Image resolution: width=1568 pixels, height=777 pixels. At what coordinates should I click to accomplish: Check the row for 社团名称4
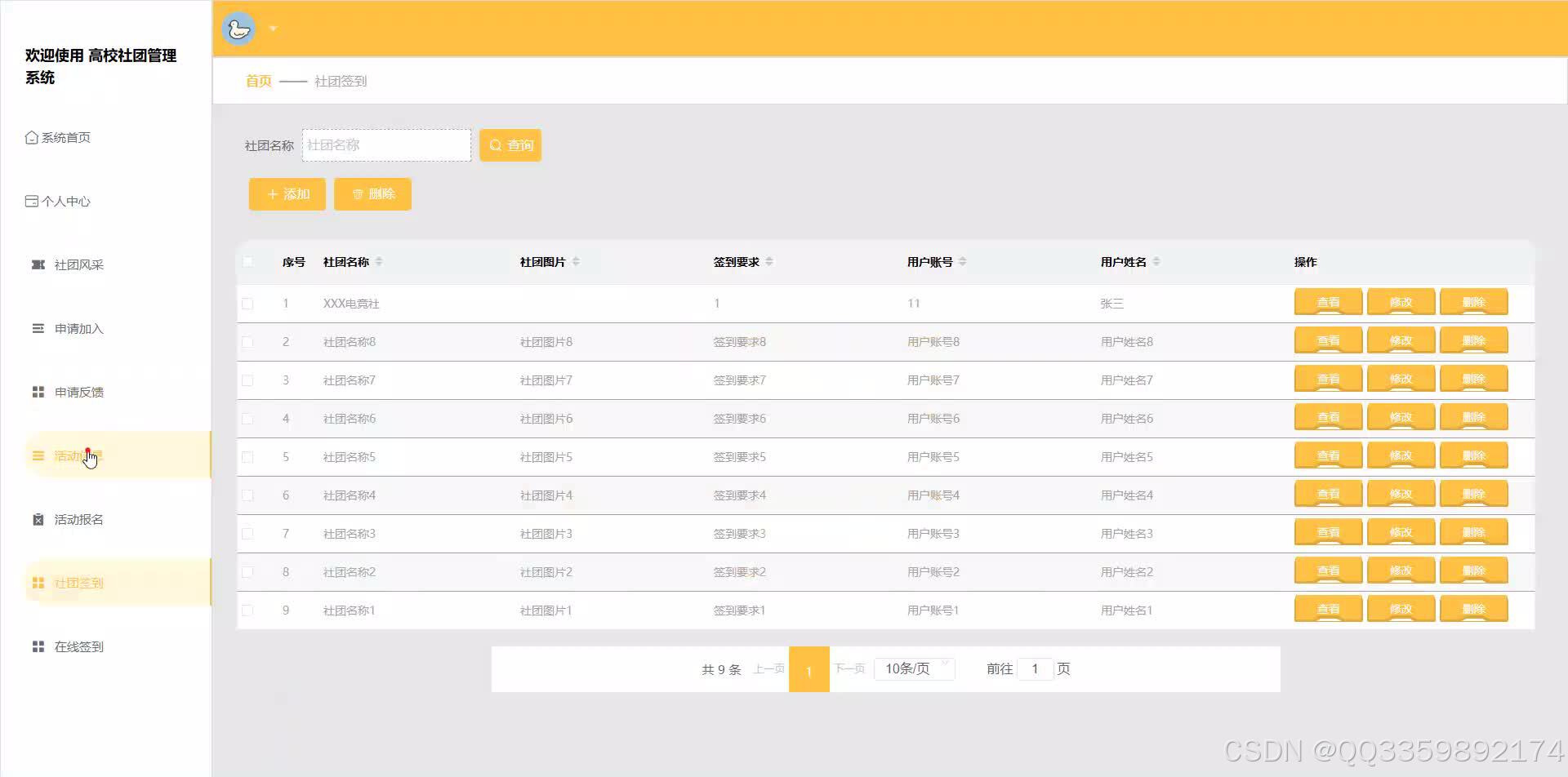pyautogui.click(x=247, y=495)
